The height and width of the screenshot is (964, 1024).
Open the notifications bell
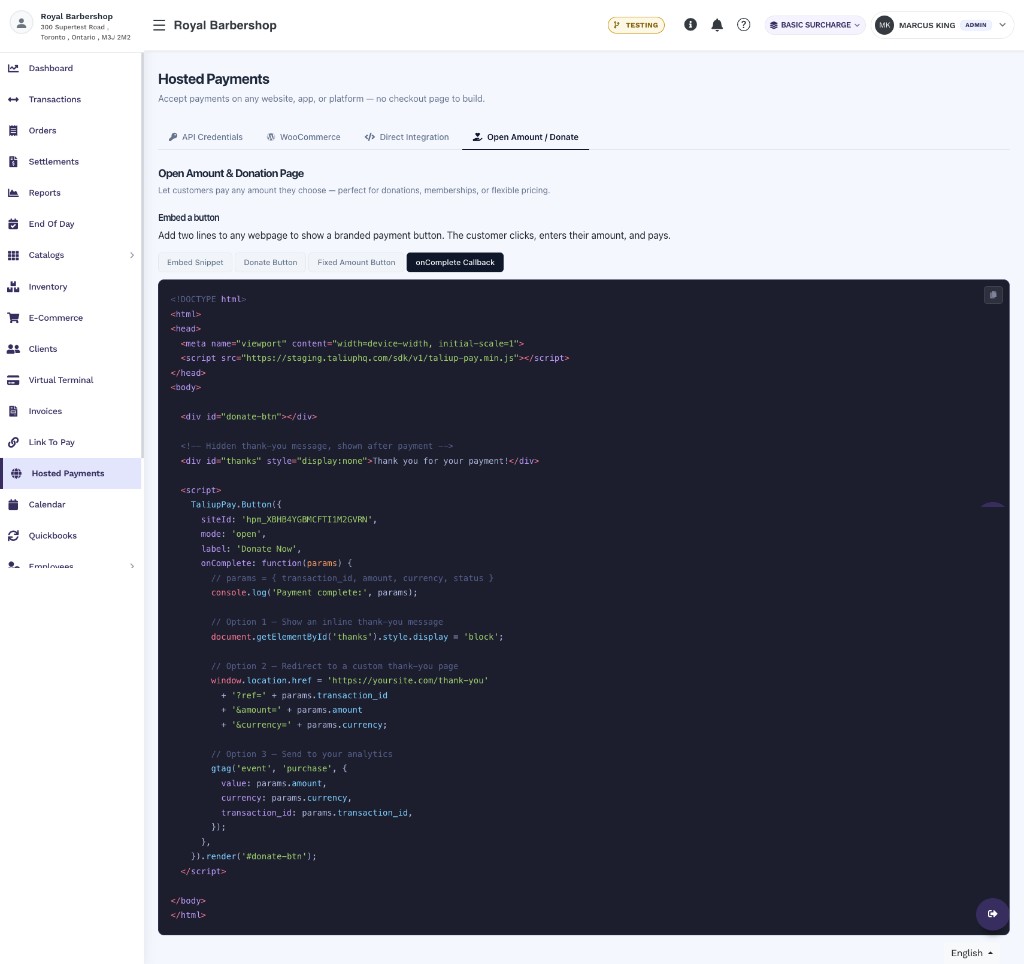point(717,25)
